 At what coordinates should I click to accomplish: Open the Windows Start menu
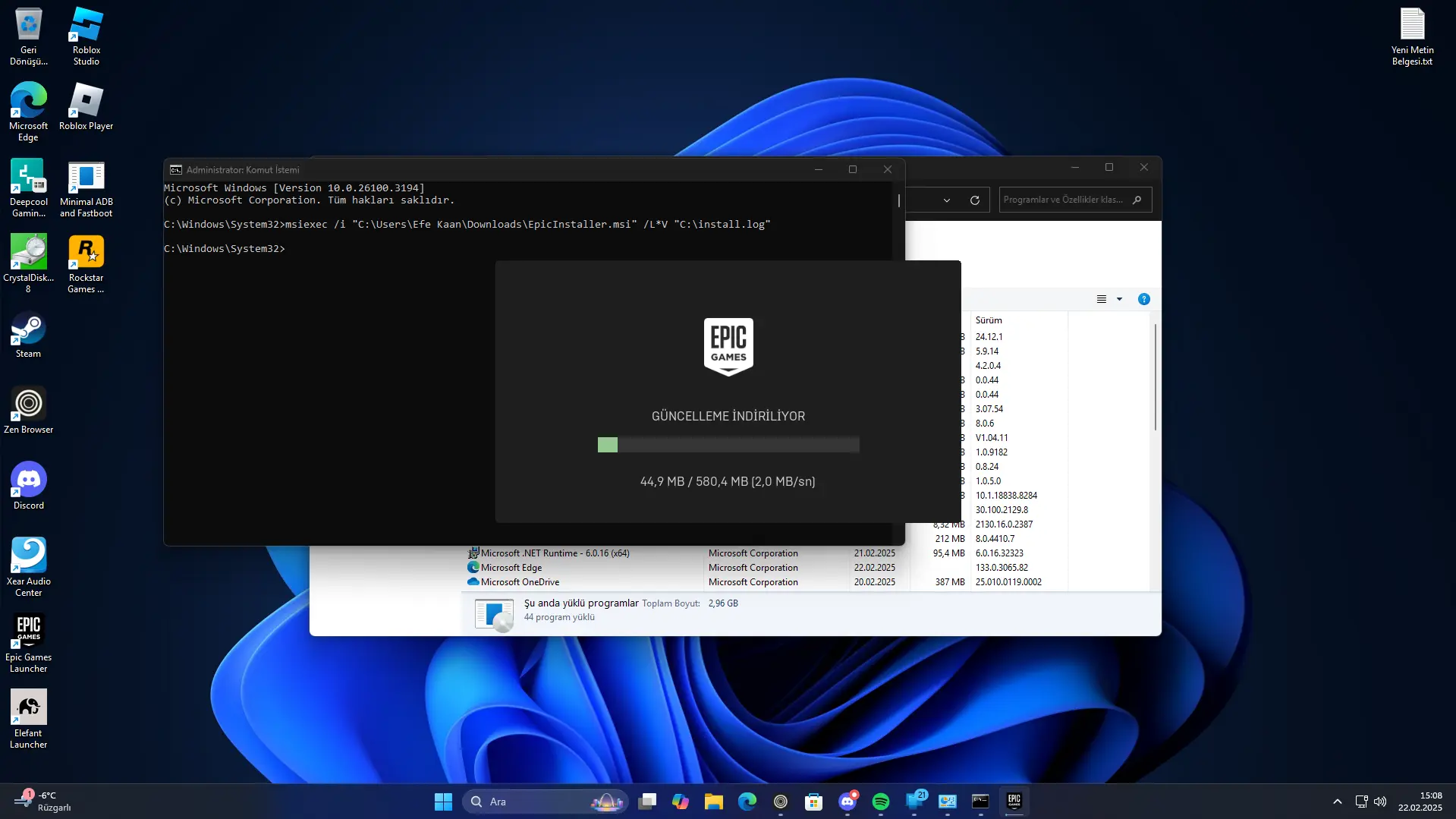pyautogui.click(x=443, y=802)
